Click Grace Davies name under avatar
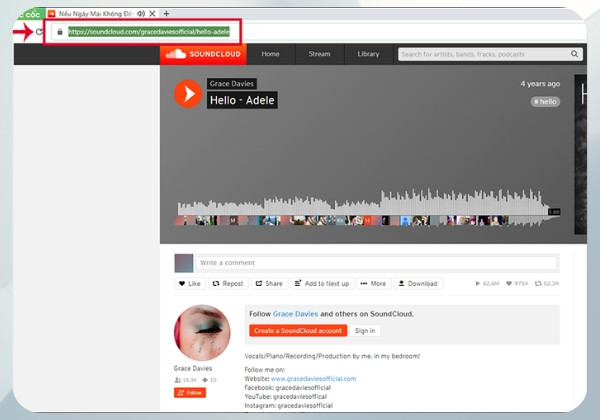 (193, 368)
